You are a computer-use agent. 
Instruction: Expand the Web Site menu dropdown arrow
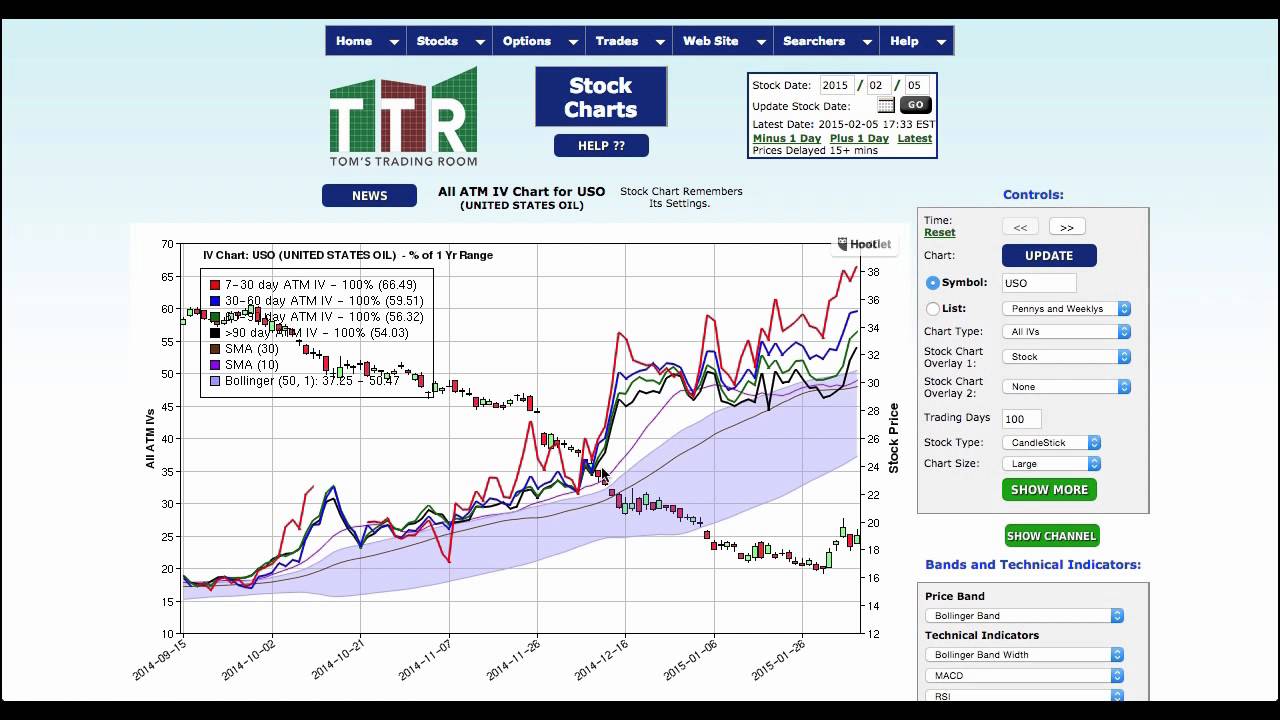pos(761,42)
